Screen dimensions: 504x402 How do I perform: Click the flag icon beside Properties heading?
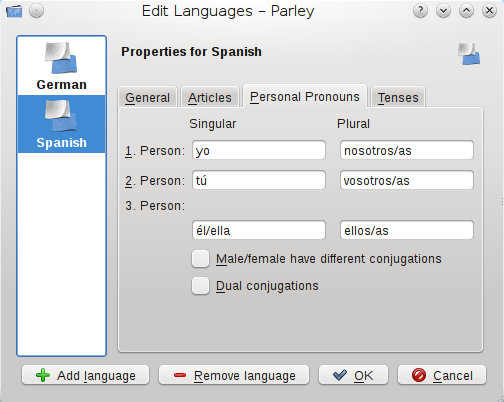(x=469, y=54)
